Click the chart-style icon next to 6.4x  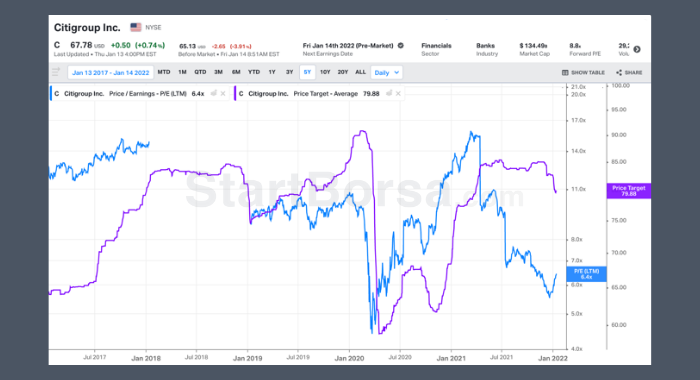pos(213,93)
